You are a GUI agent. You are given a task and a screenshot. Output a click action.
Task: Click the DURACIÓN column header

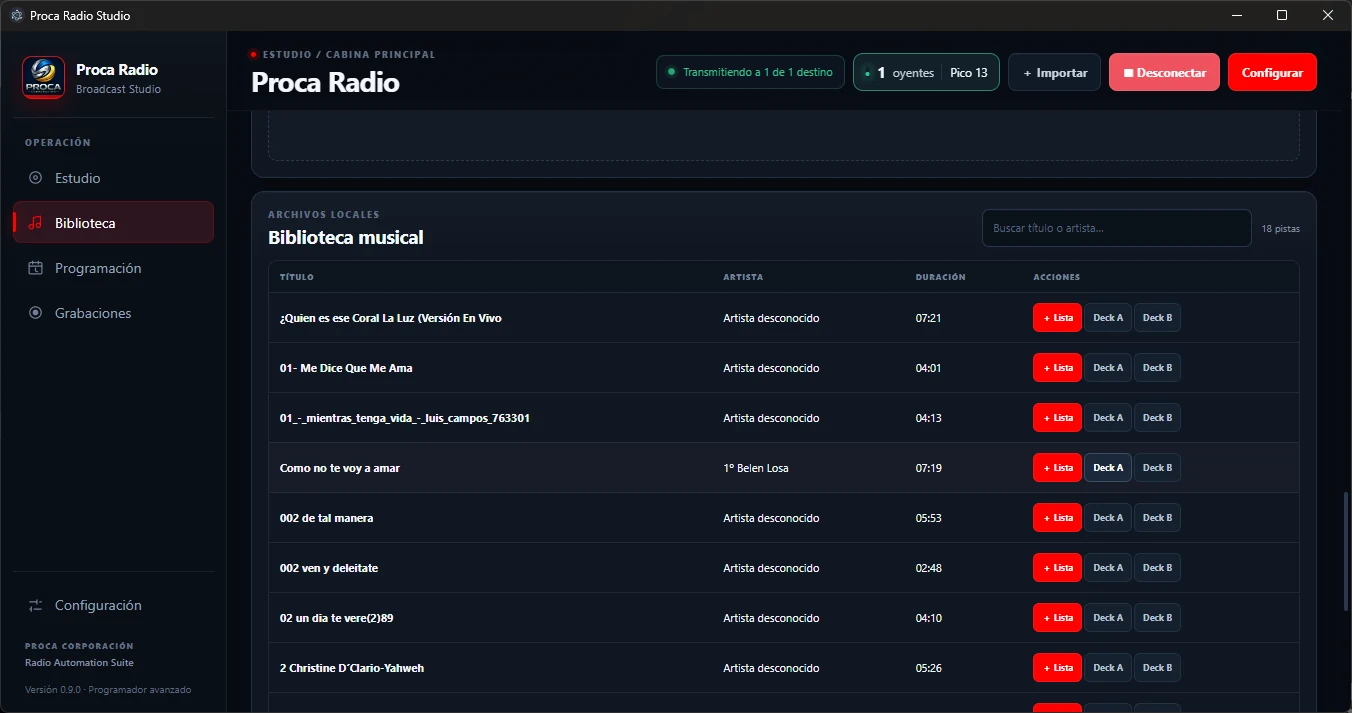tap(940, 277)
